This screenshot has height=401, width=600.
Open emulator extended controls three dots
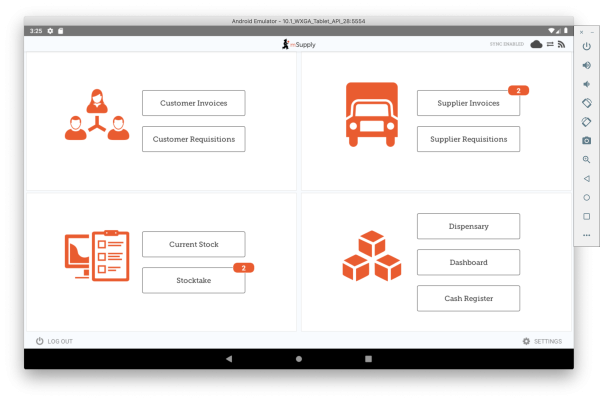point(586,235)
